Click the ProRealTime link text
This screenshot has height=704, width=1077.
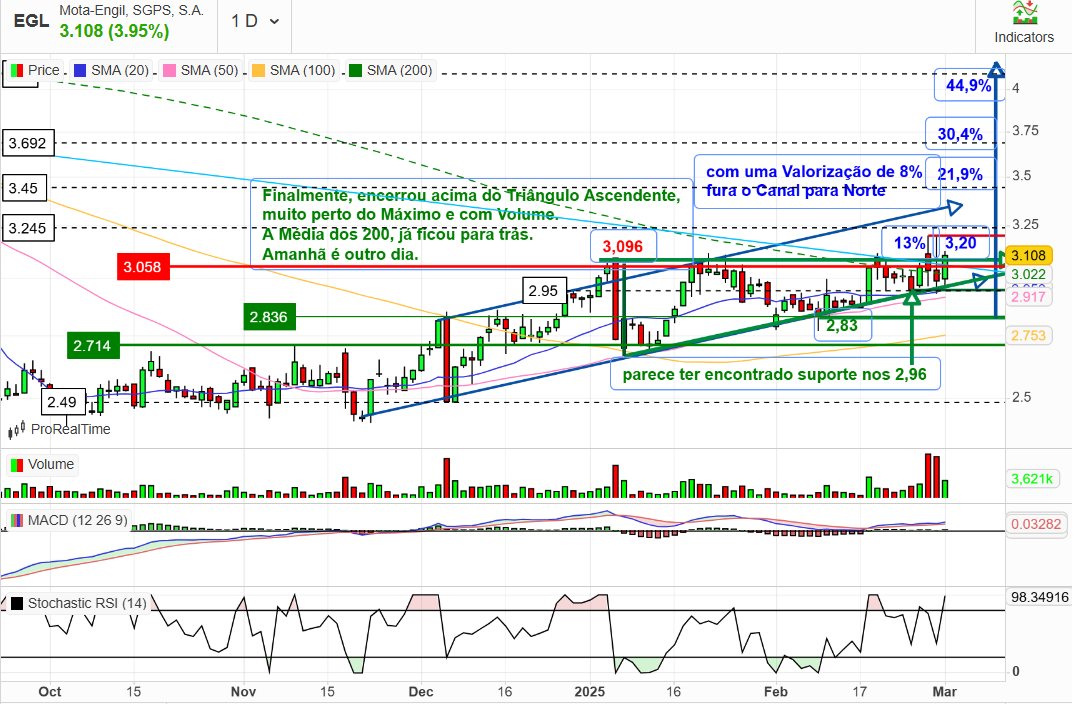tap(71, 429)
